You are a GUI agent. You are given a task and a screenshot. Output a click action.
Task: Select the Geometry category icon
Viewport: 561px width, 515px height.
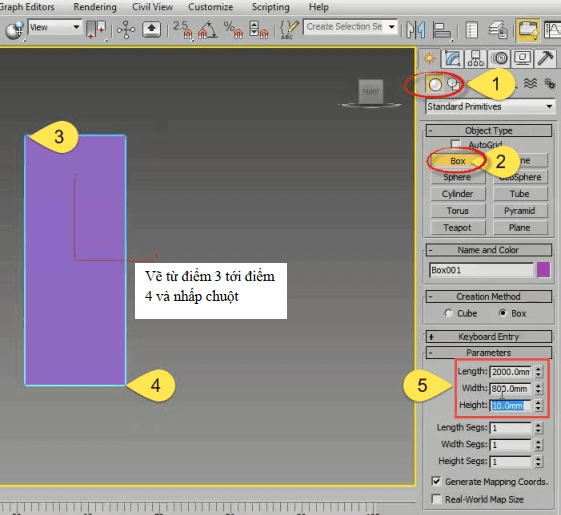coord(435,84)
